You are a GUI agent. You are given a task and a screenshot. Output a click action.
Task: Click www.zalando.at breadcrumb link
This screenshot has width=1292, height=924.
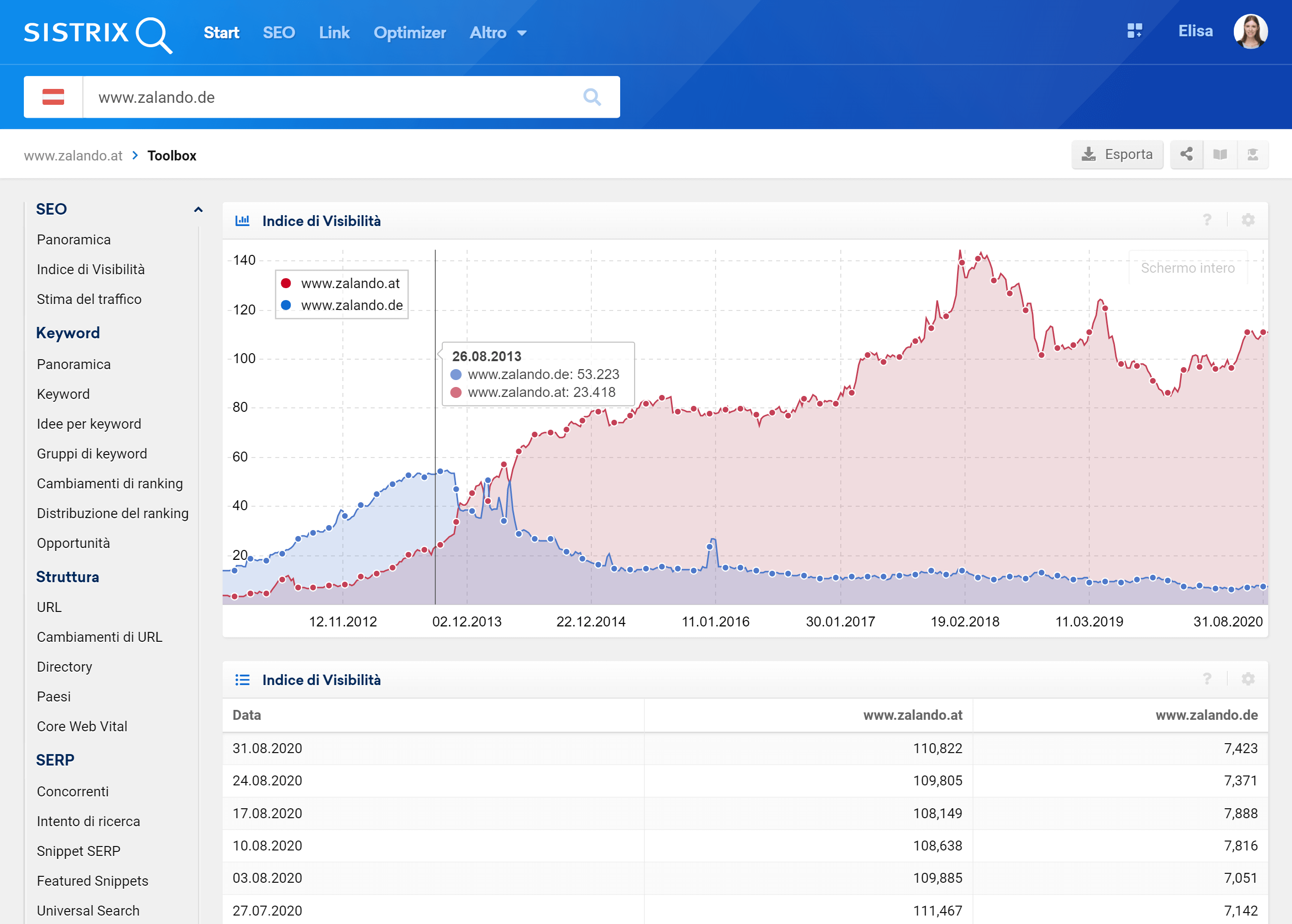click(73, 155)
